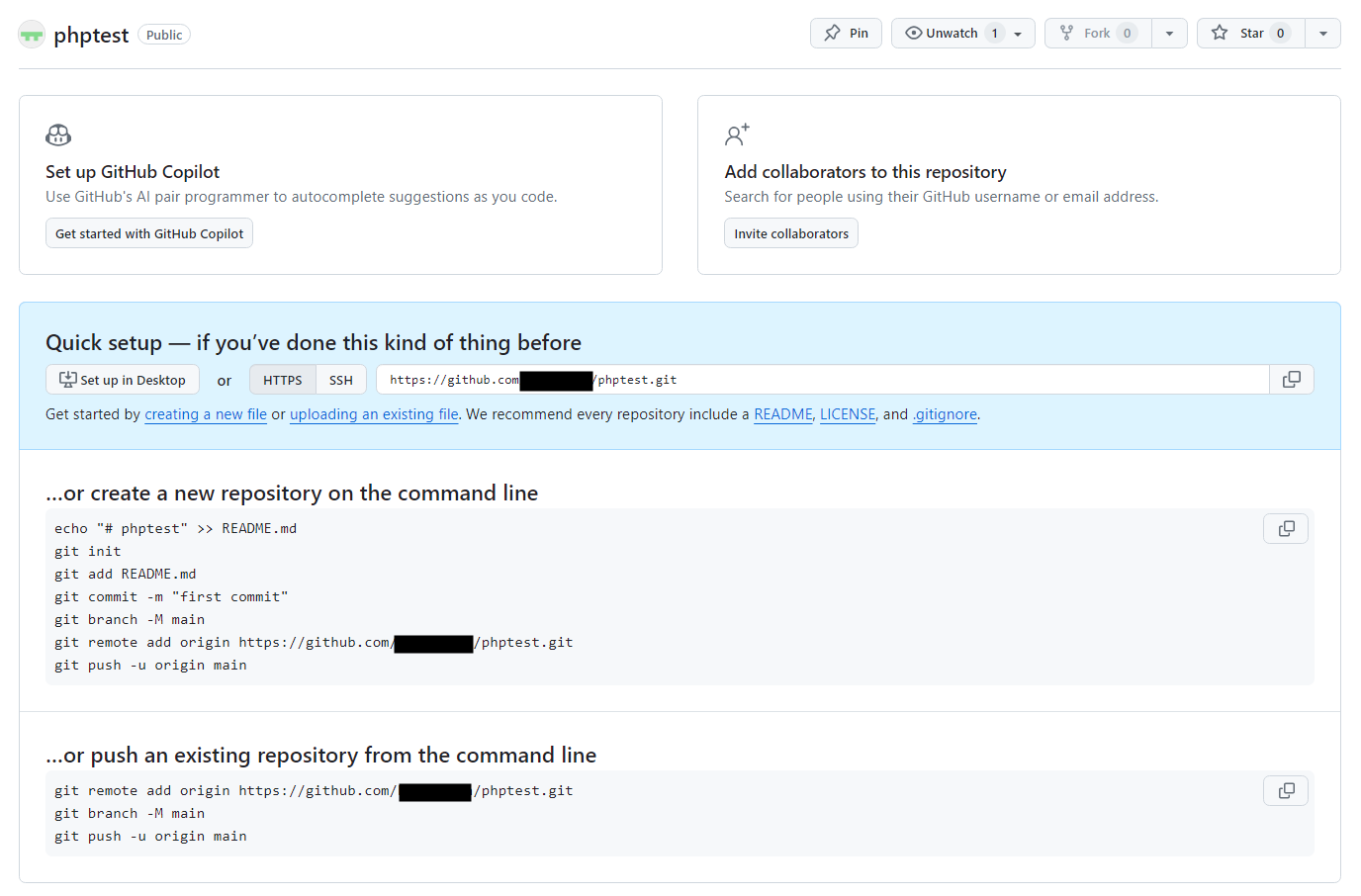Fork the phptest repository

click(1098, 33)
